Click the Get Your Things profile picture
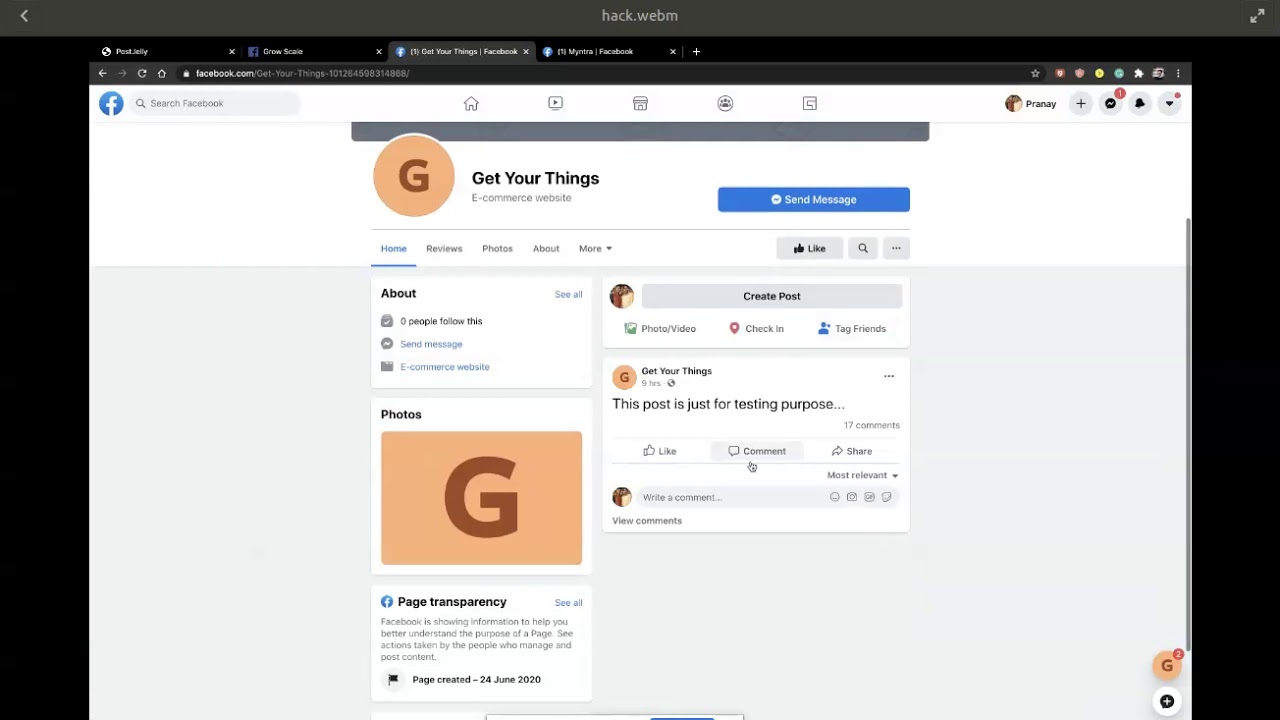Image resolution: width=1280 pixels, height=720 pixels. [414, 176]
